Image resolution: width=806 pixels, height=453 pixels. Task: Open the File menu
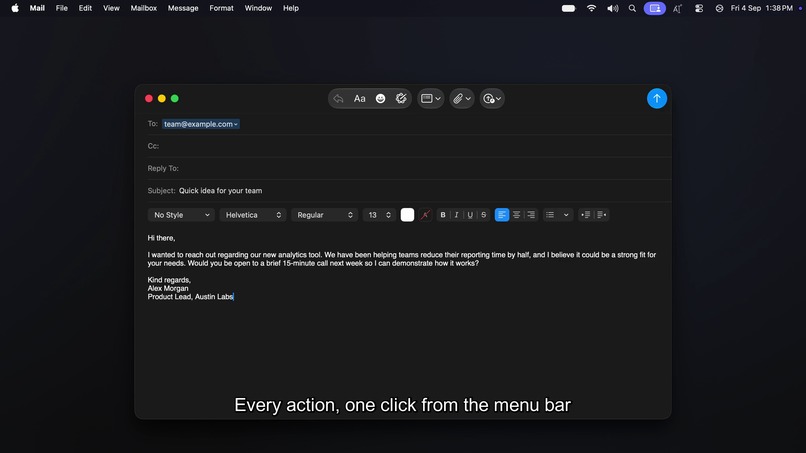coord(62,8)
